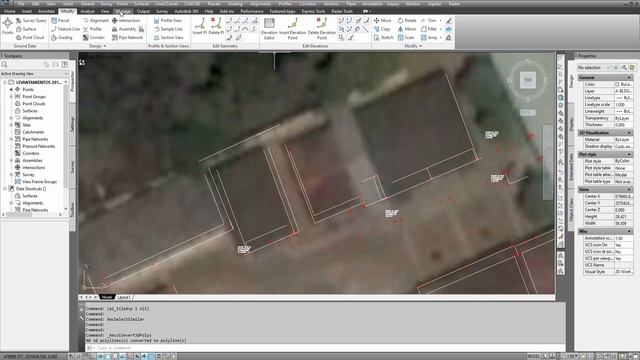Select Catchments in Prospector tree
This screenshot has width=640, height=360.
point(33,132)
